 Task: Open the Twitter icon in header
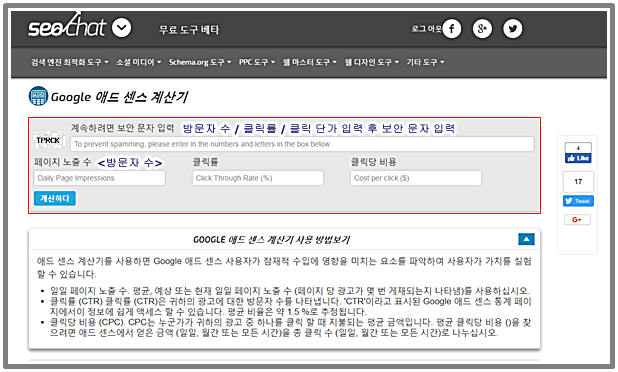pos(512,29)
